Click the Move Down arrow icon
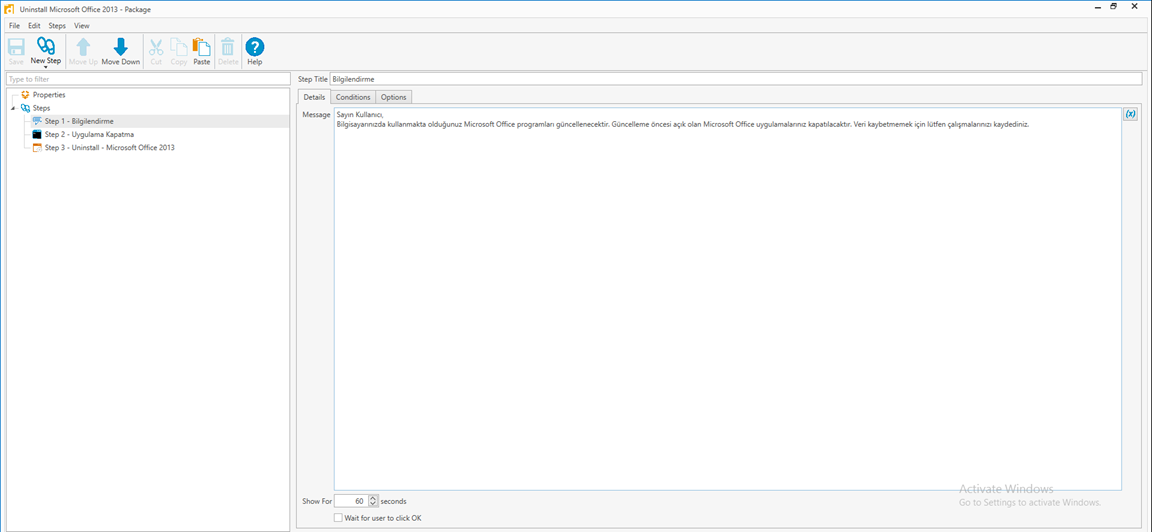 click(120, 46)
